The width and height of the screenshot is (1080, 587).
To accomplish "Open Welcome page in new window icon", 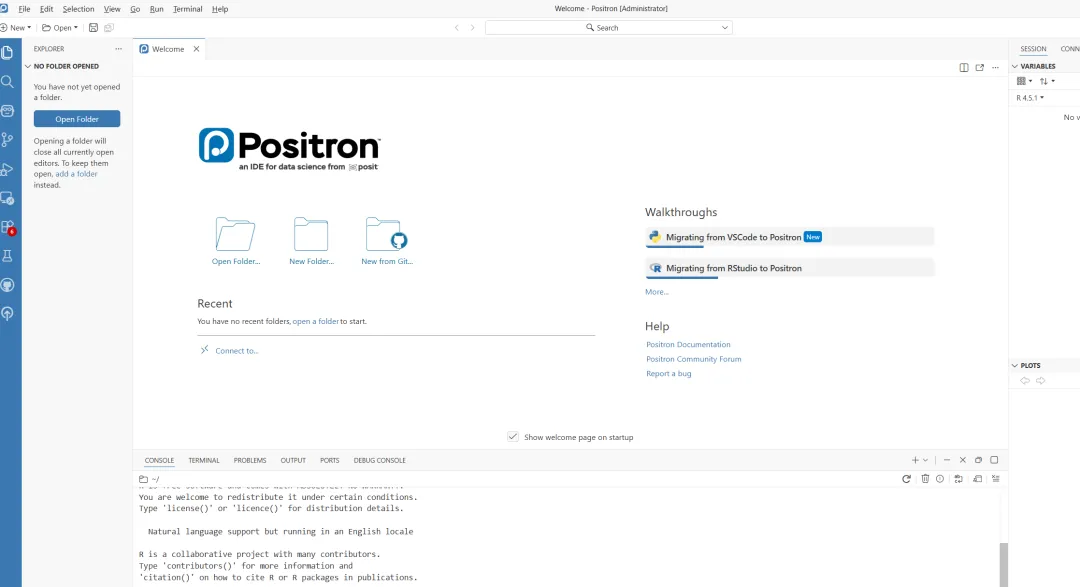I will (x=979, y=68).
